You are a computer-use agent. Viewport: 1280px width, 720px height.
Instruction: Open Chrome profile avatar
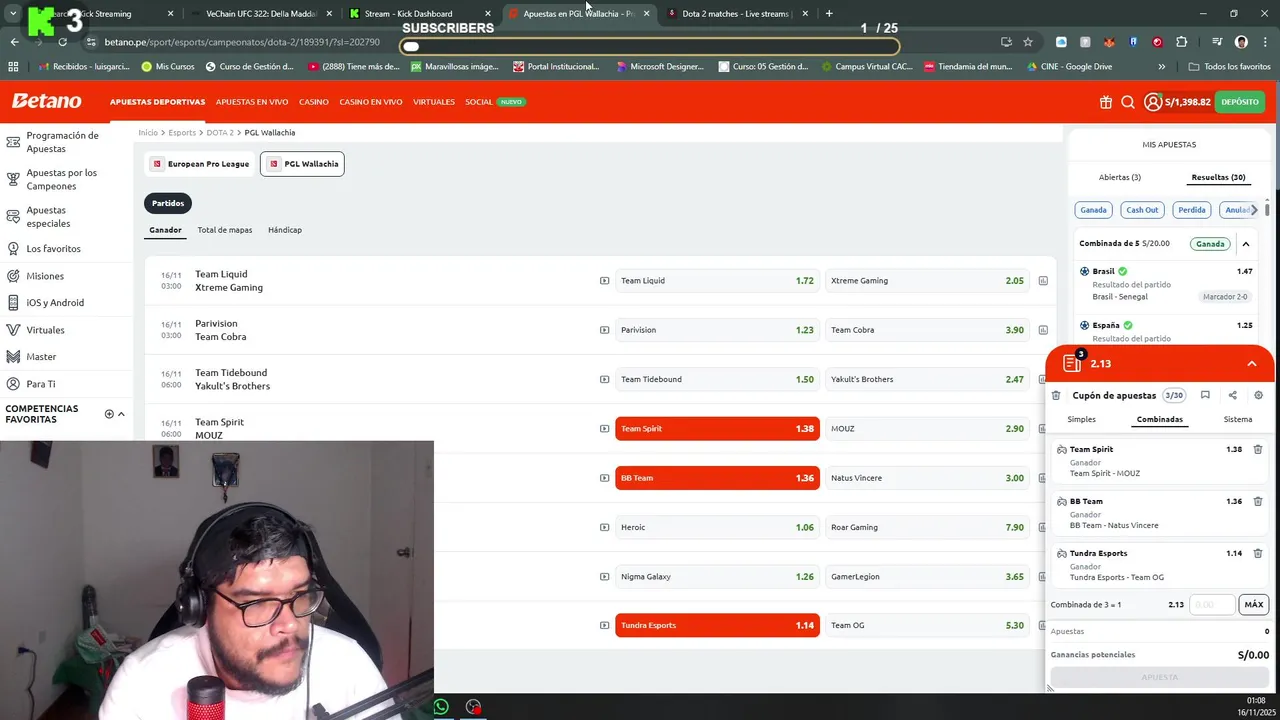coord(1241,42)
